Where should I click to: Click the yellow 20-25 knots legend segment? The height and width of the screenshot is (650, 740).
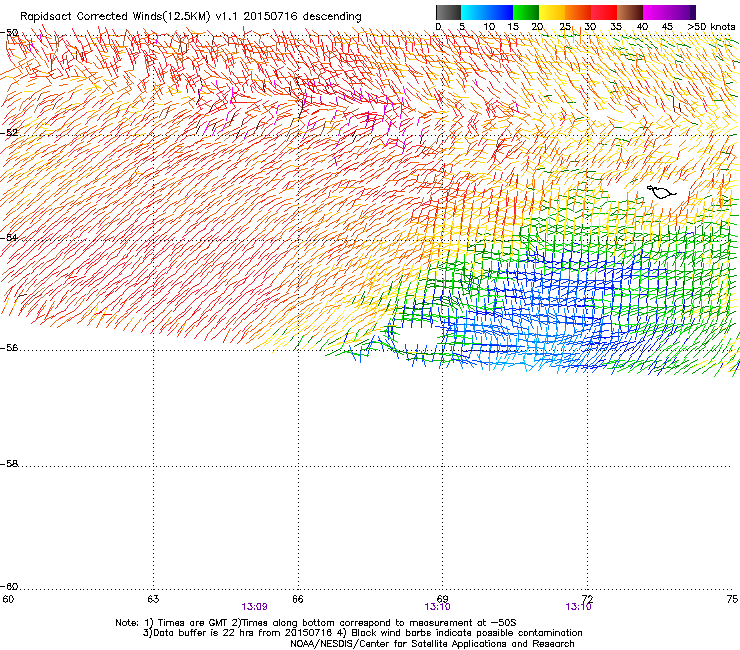(552, 12)
